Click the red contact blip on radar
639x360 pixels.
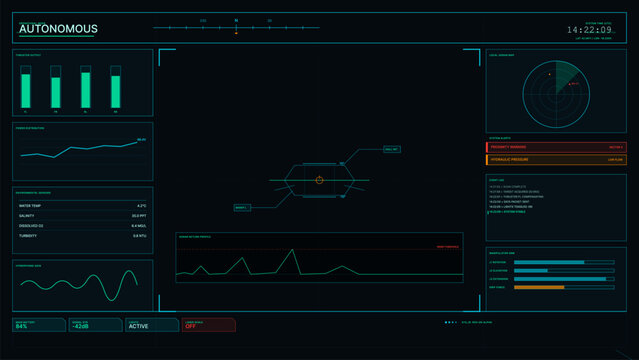[570, 84]
